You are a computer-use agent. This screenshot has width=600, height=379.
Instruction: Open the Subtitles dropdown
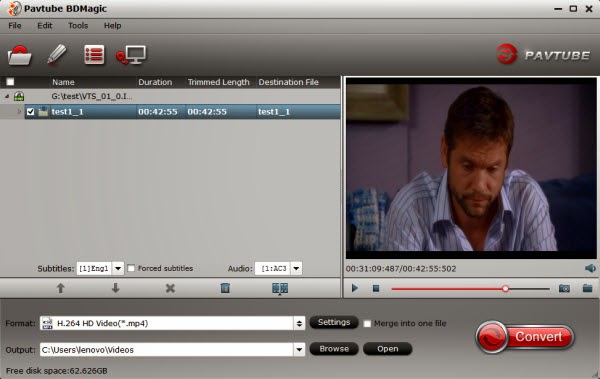[118, 268]
